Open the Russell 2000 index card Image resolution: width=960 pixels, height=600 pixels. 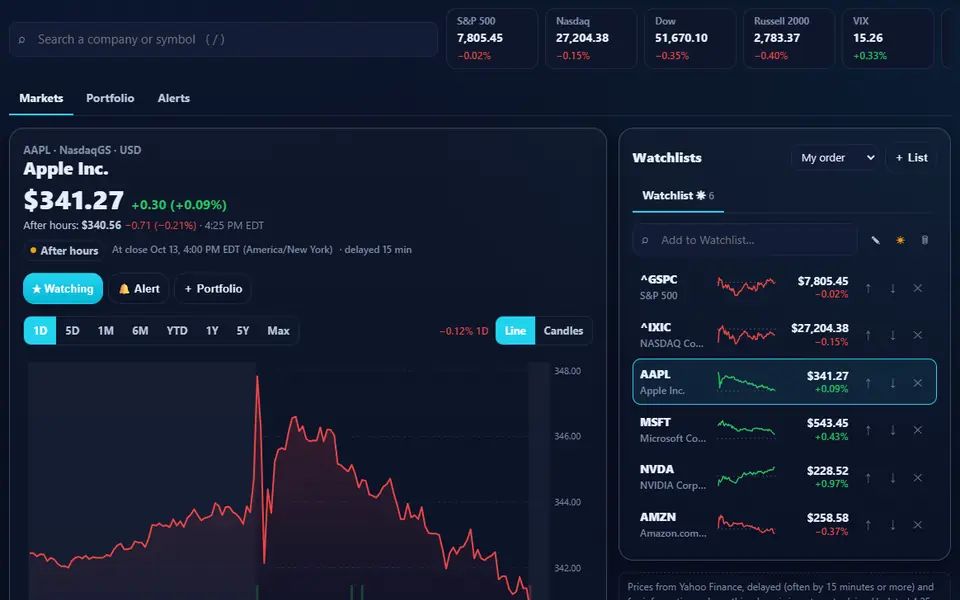789,39
